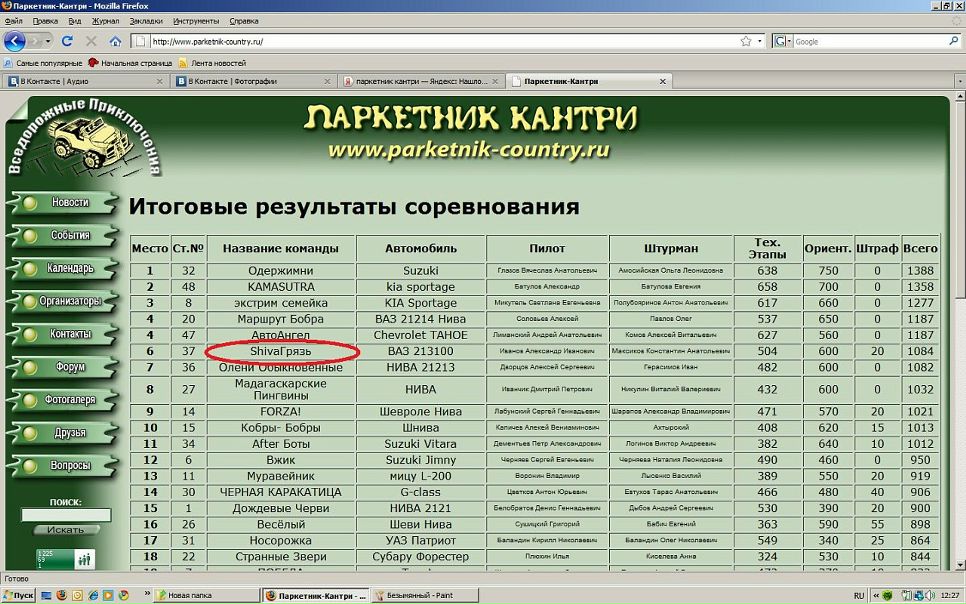Close the 'В Контакте | Аудио' tab
Screen dimensions: 966x604
[160, 81]
